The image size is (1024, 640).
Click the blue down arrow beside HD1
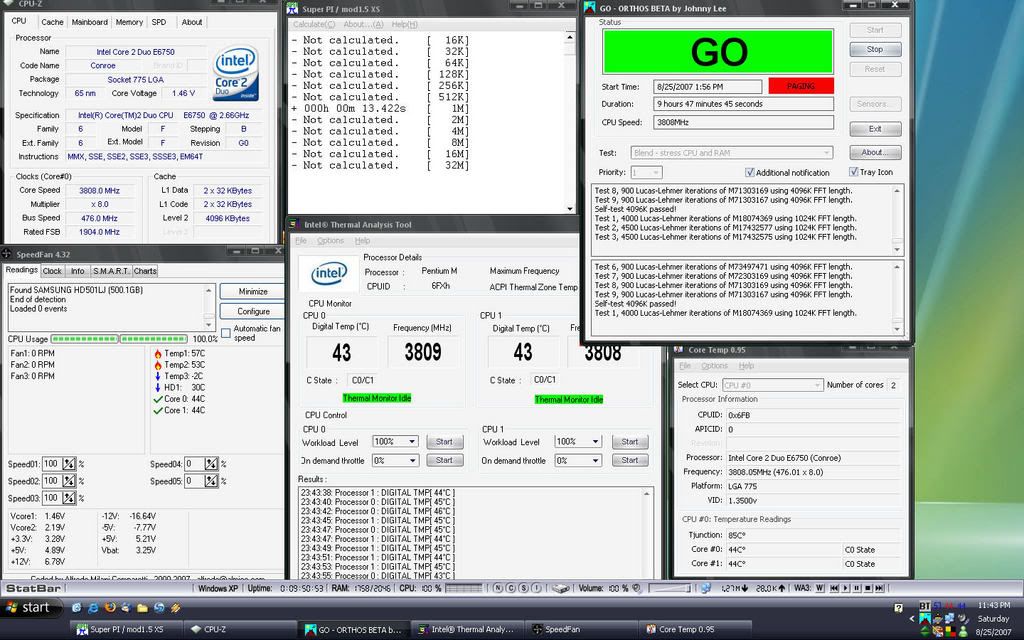tap(157, 387)
